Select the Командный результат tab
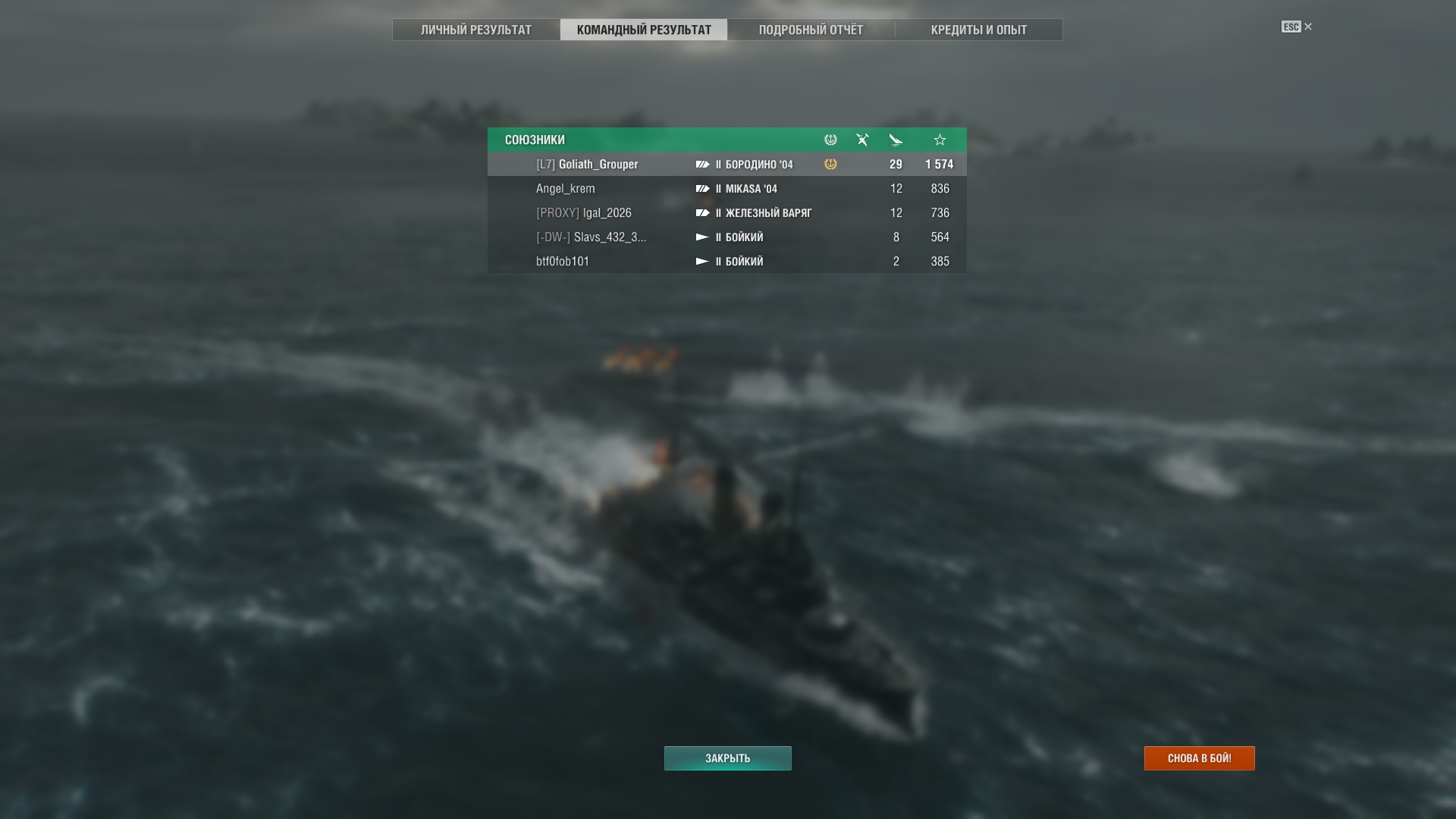Image resolution: width=1456 pixels, height=819 pixels. (x=644, y=30)
